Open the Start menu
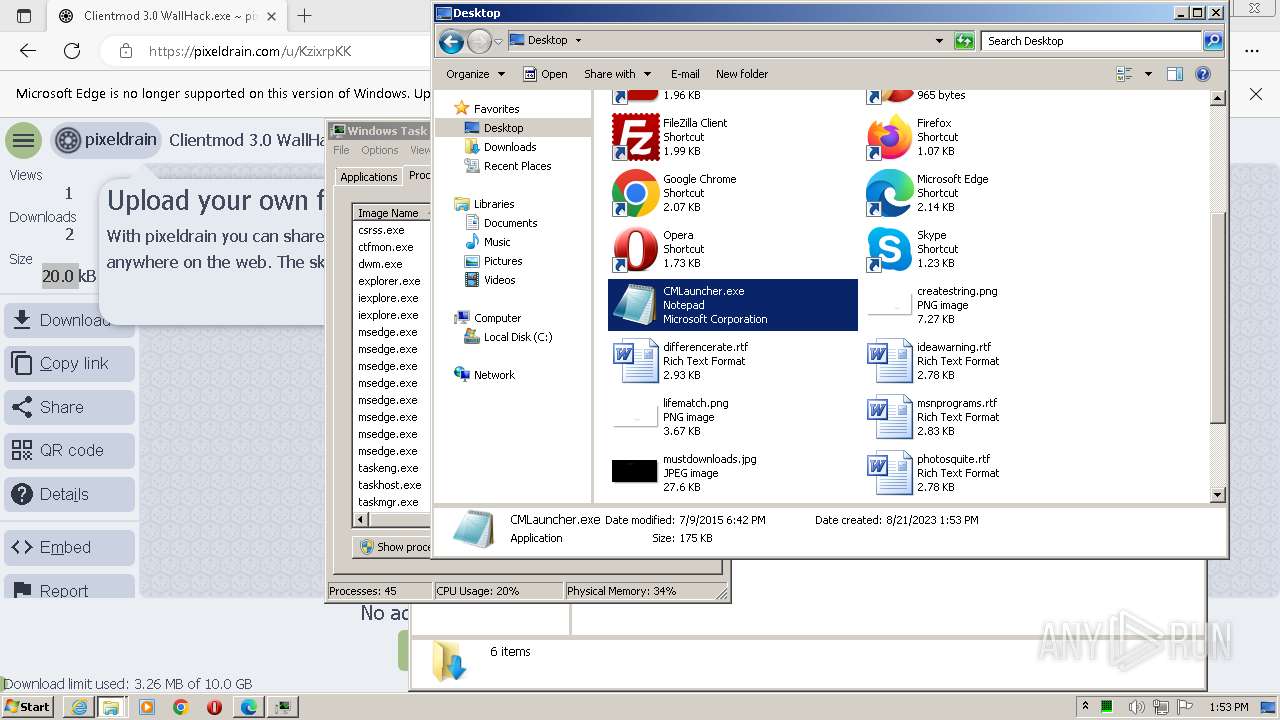 tap(28, 707)
